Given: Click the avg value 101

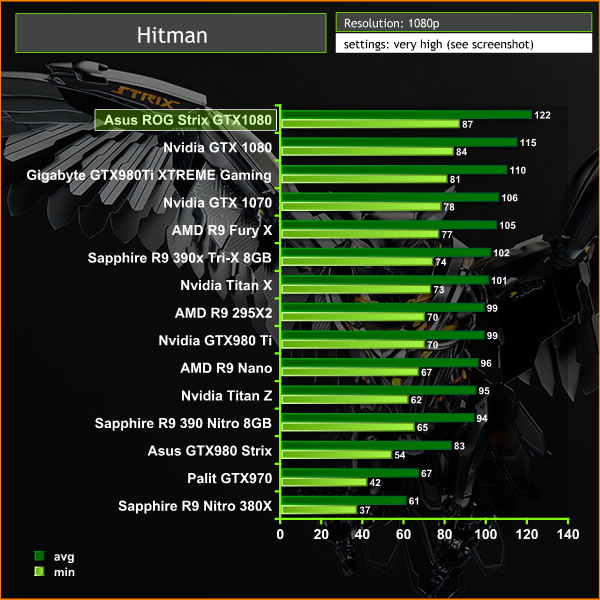Looking at the screenshot, I should click(499, 280).
